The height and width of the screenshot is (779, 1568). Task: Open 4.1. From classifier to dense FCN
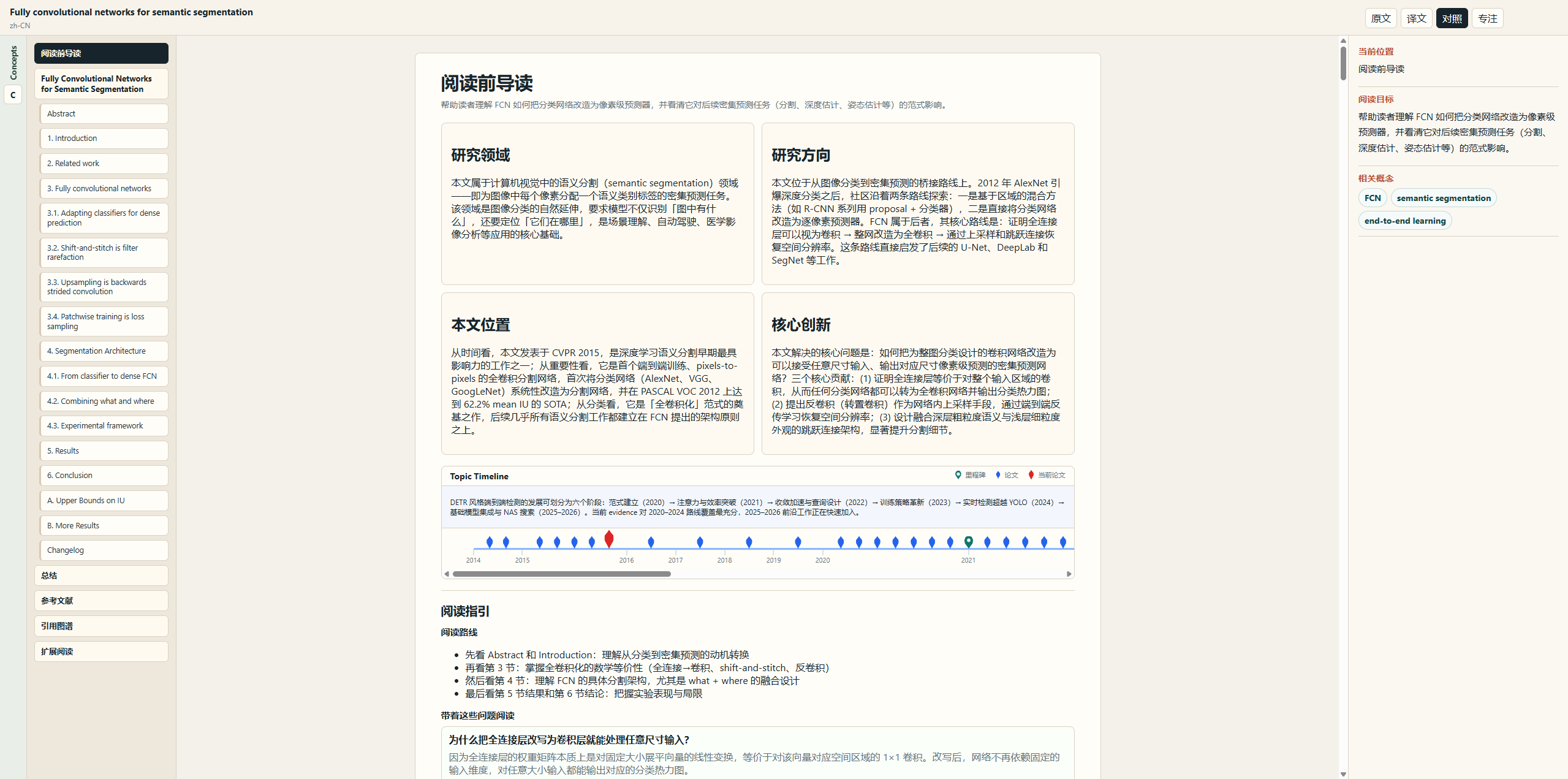[x=104, y=376]
